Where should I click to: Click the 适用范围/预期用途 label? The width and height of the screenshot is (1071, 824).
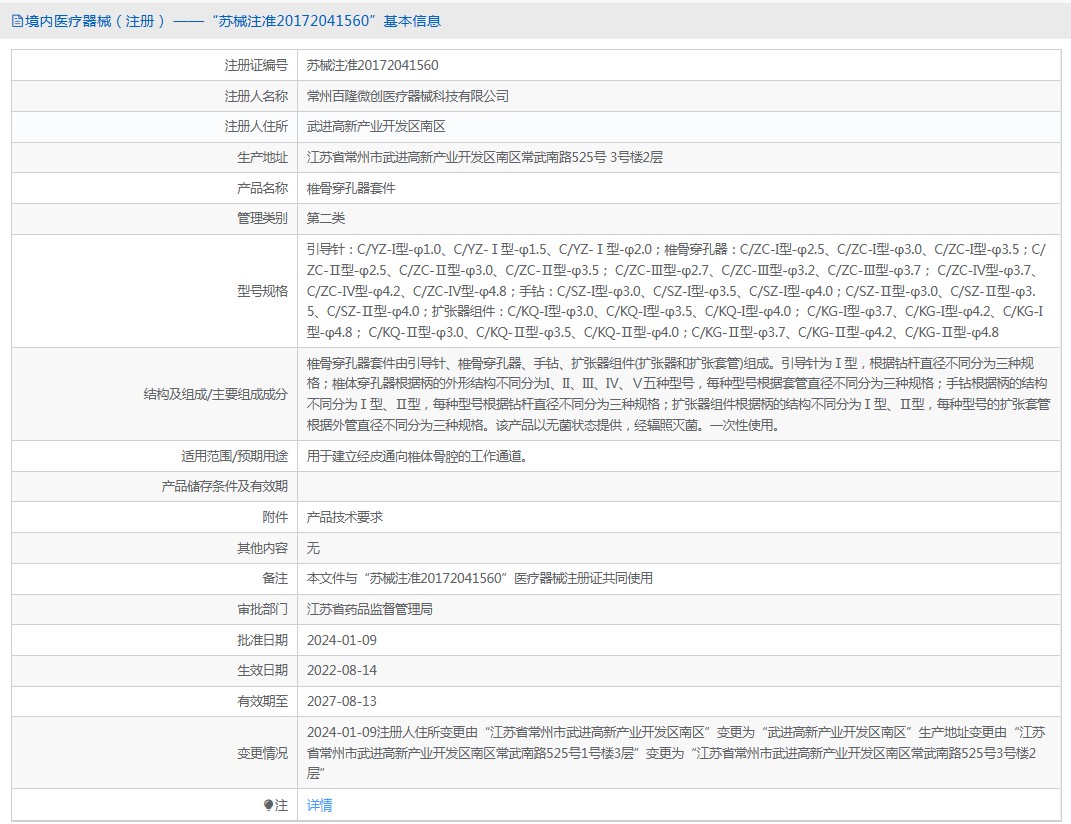[234, 456]
